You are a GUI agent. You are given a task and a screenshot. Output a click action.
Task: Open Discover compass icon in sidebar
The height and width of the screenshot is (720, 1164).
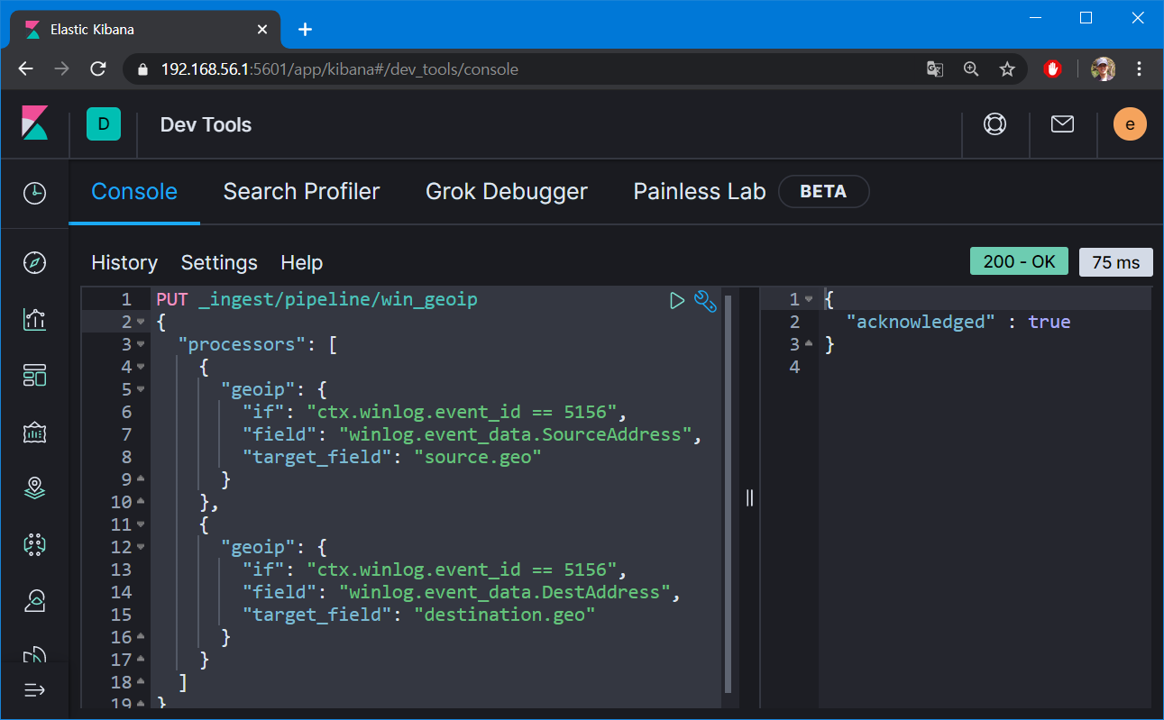(34, 263)
